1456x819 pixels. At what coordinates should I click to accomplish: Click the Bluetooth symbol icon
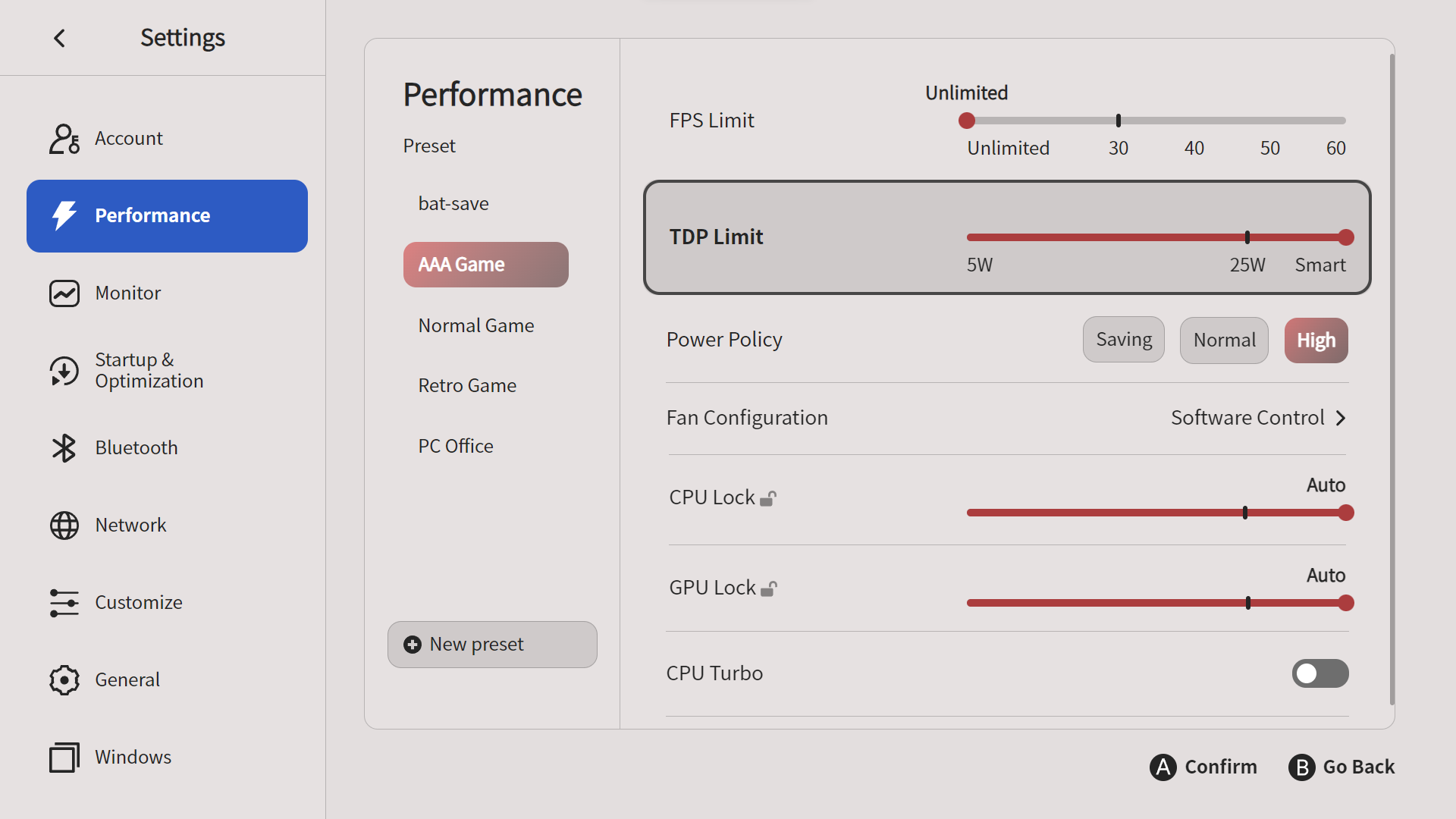click(x=64, y=448)
